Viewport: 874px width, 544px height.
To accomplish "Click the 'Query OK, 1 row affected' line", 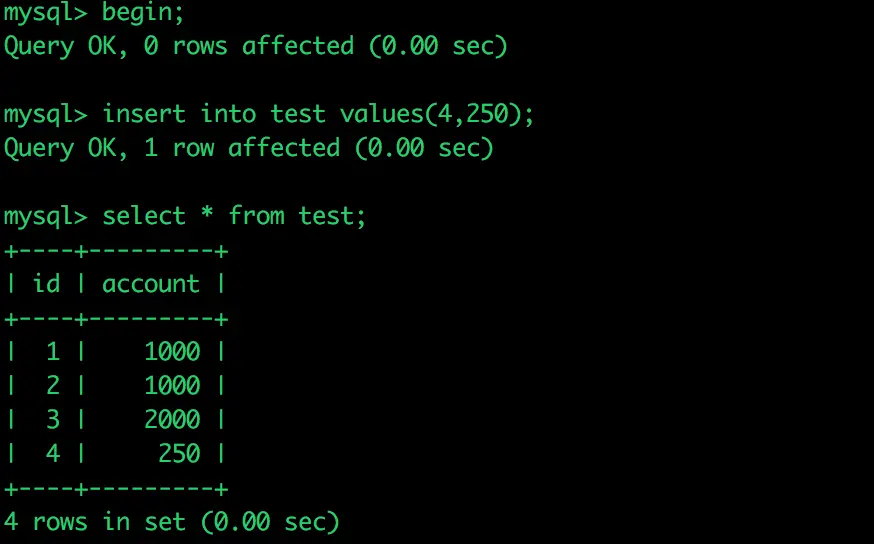I will tap(249, 148).
